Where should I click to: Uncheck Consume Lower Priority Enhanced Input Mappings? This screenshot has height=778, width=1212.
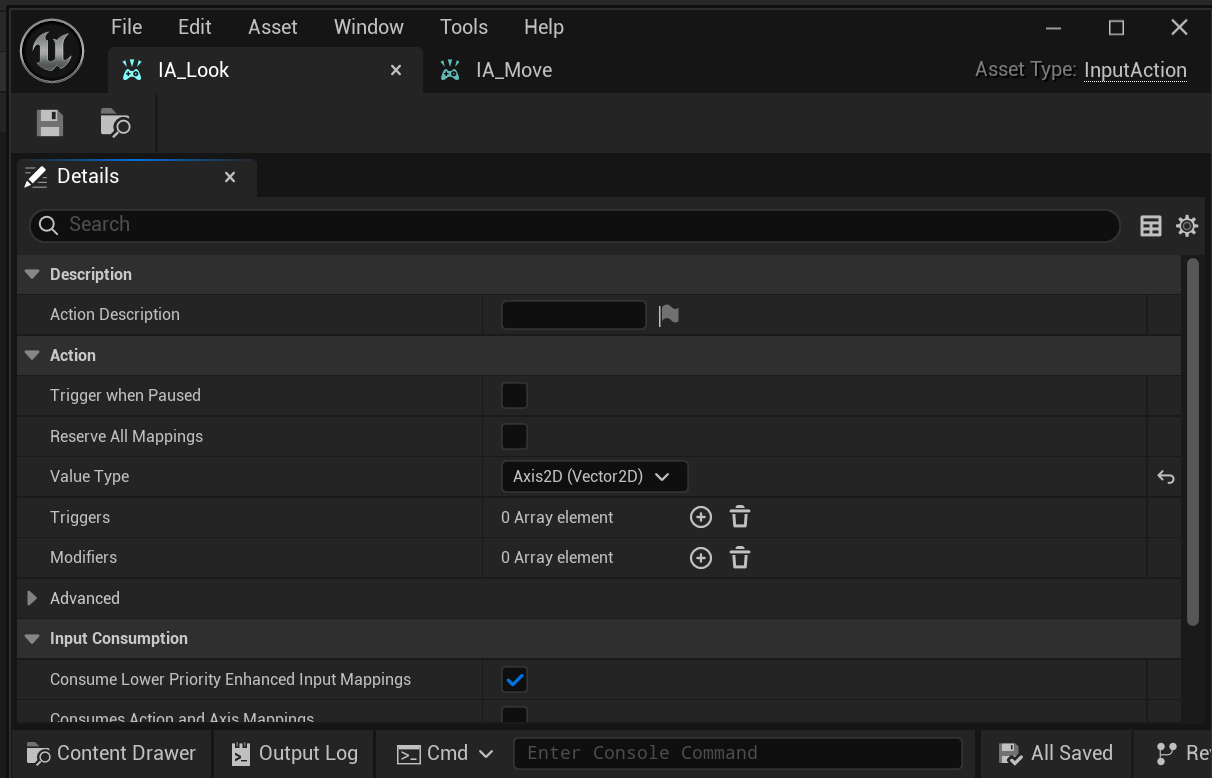click(514, 680)
